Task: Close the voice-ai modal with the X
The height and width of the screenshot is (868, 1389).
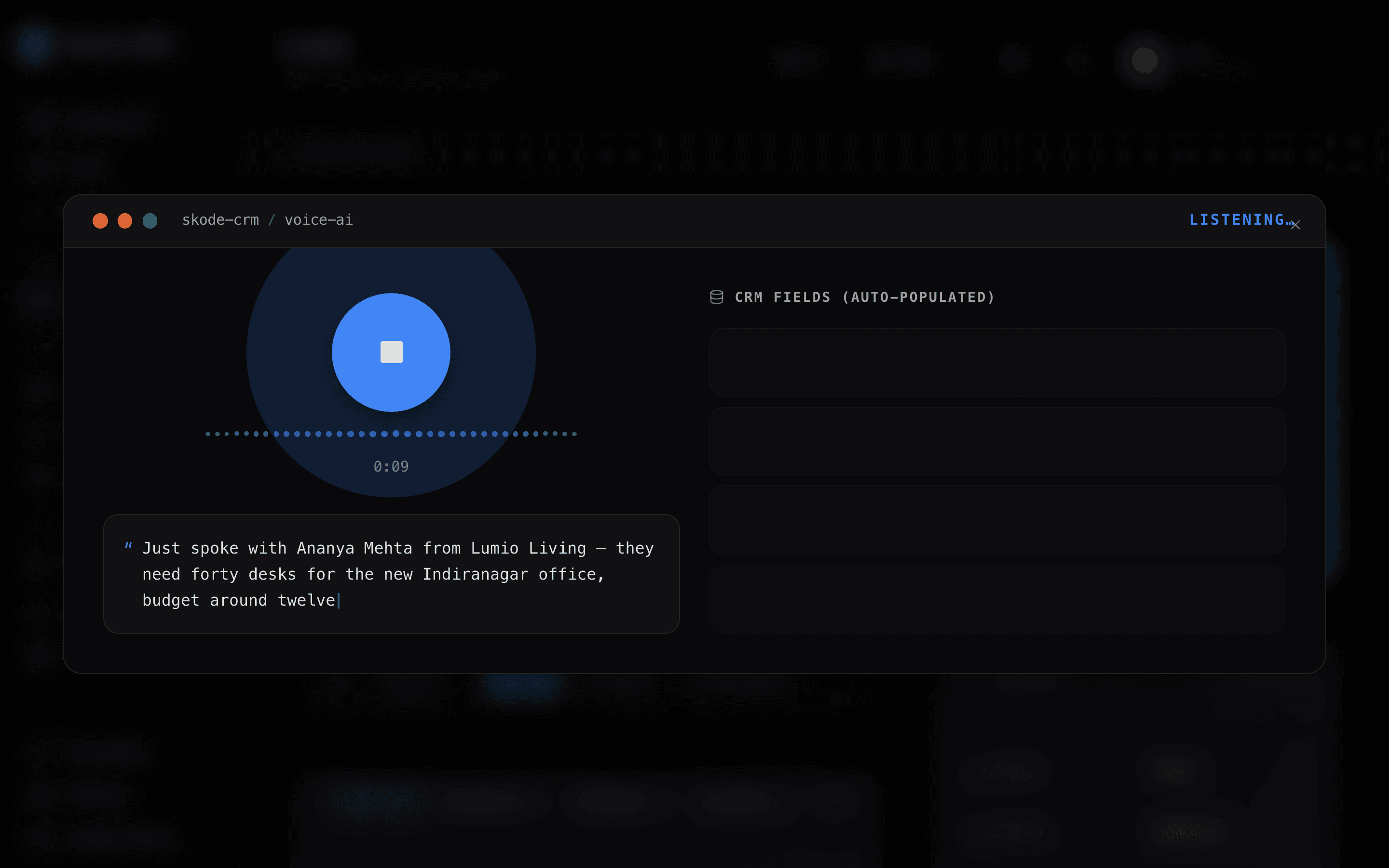Action: 1295,225
